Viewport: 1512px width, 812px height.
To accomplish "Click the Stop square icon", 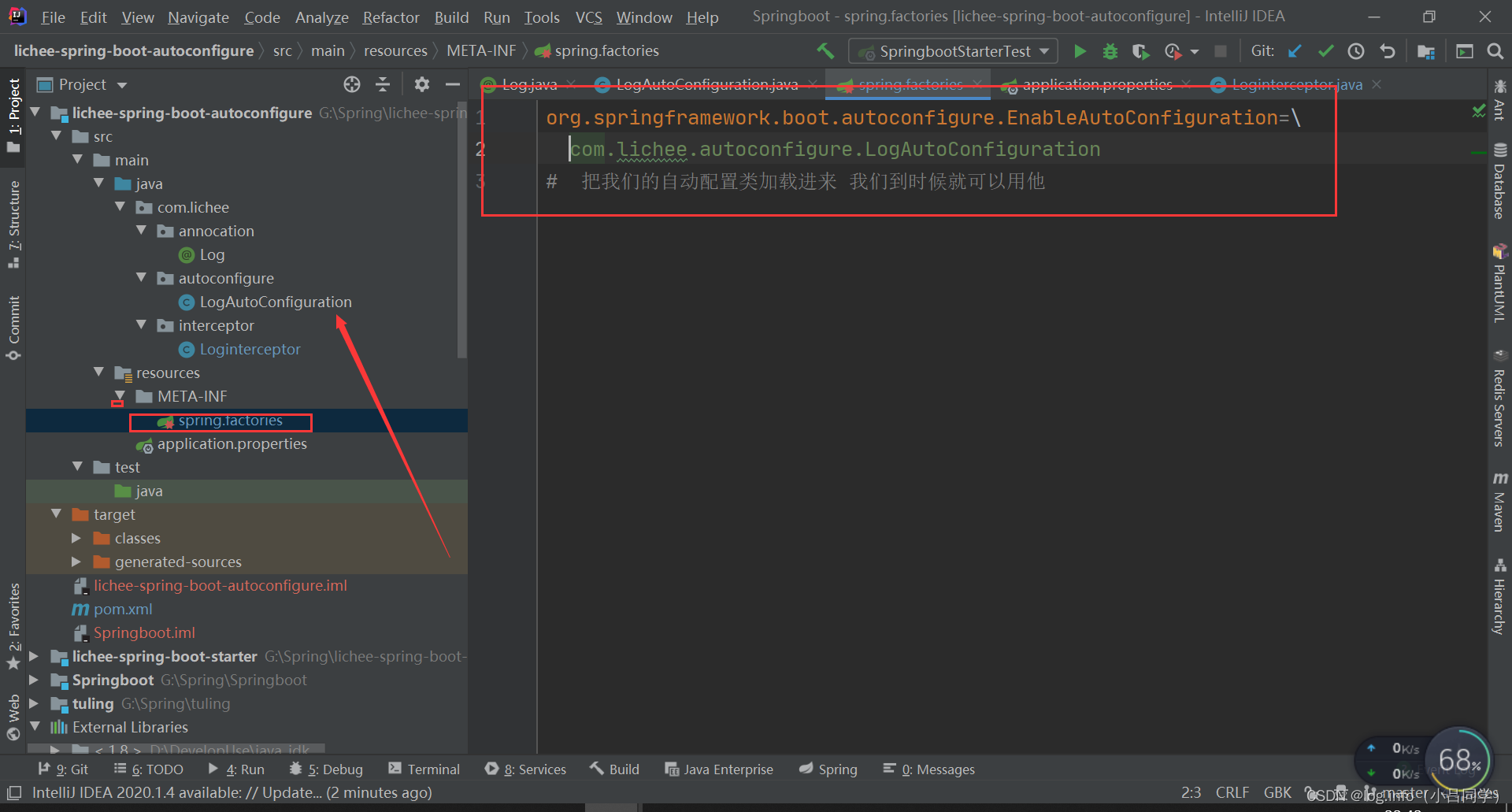I will click(x=1221, y=51).
